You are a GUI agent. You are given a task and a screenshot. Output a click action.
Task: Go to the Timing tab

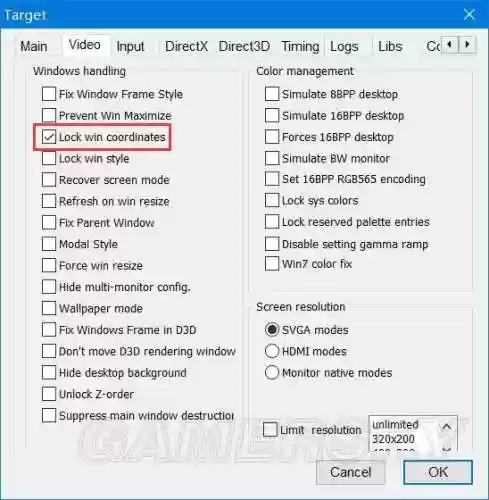(x=300, y=46)
